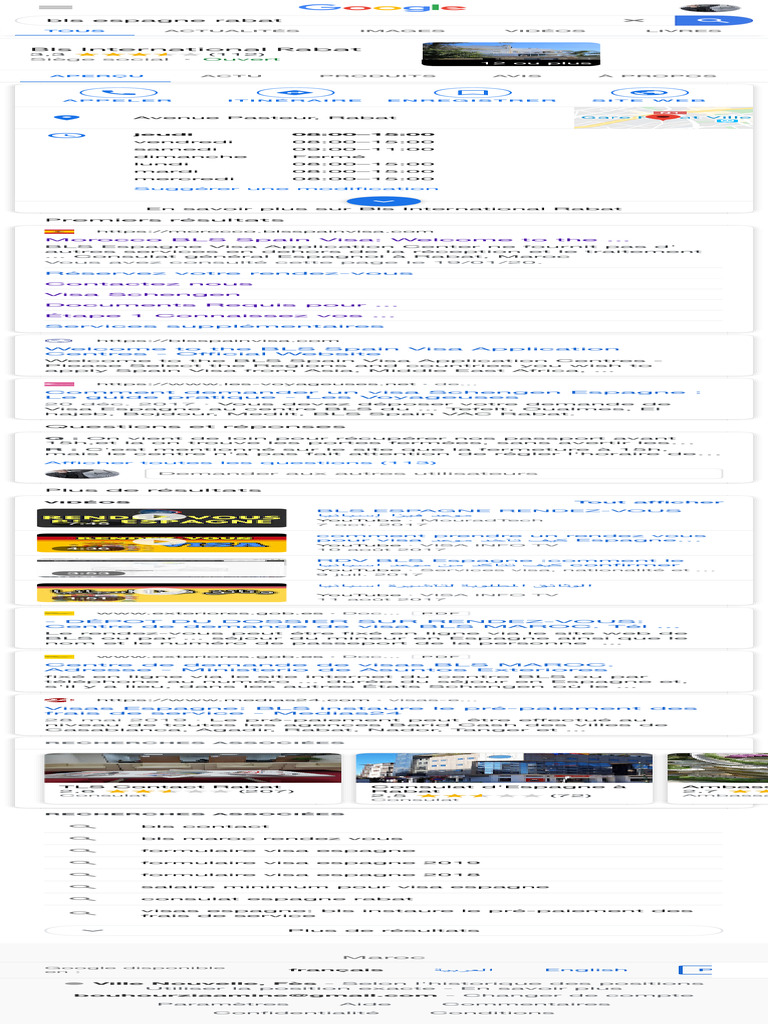This screenshot has width=768, height=1024.
Task: Click the Google logo
Action: 383,7
